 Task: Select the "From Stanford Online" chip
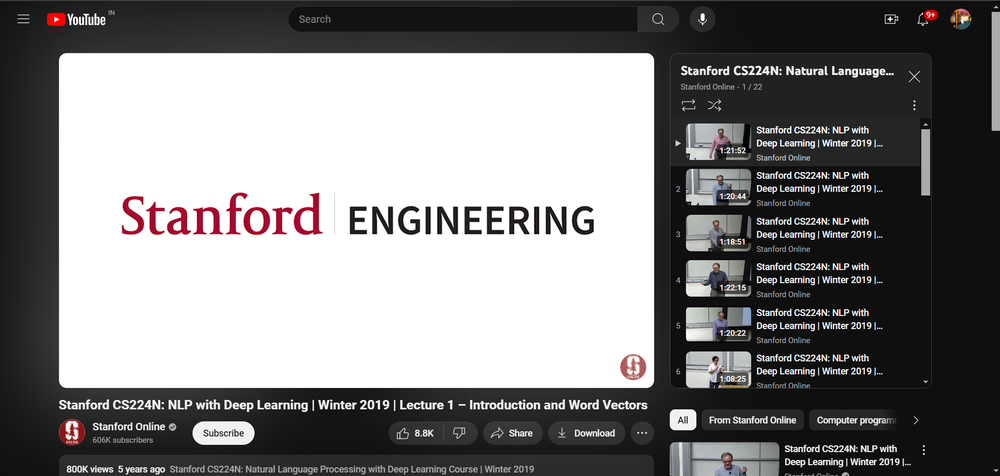coord(752,420)
